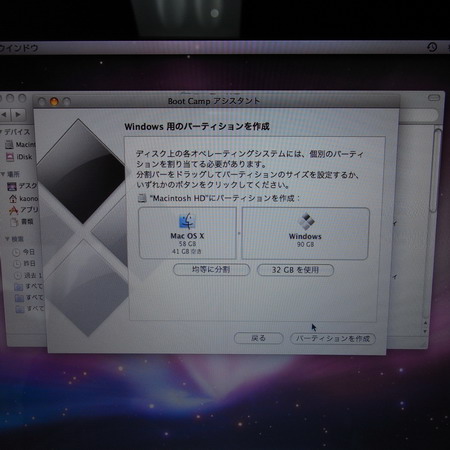Click the Finder scroll down arrow

[x=425, y=331]
